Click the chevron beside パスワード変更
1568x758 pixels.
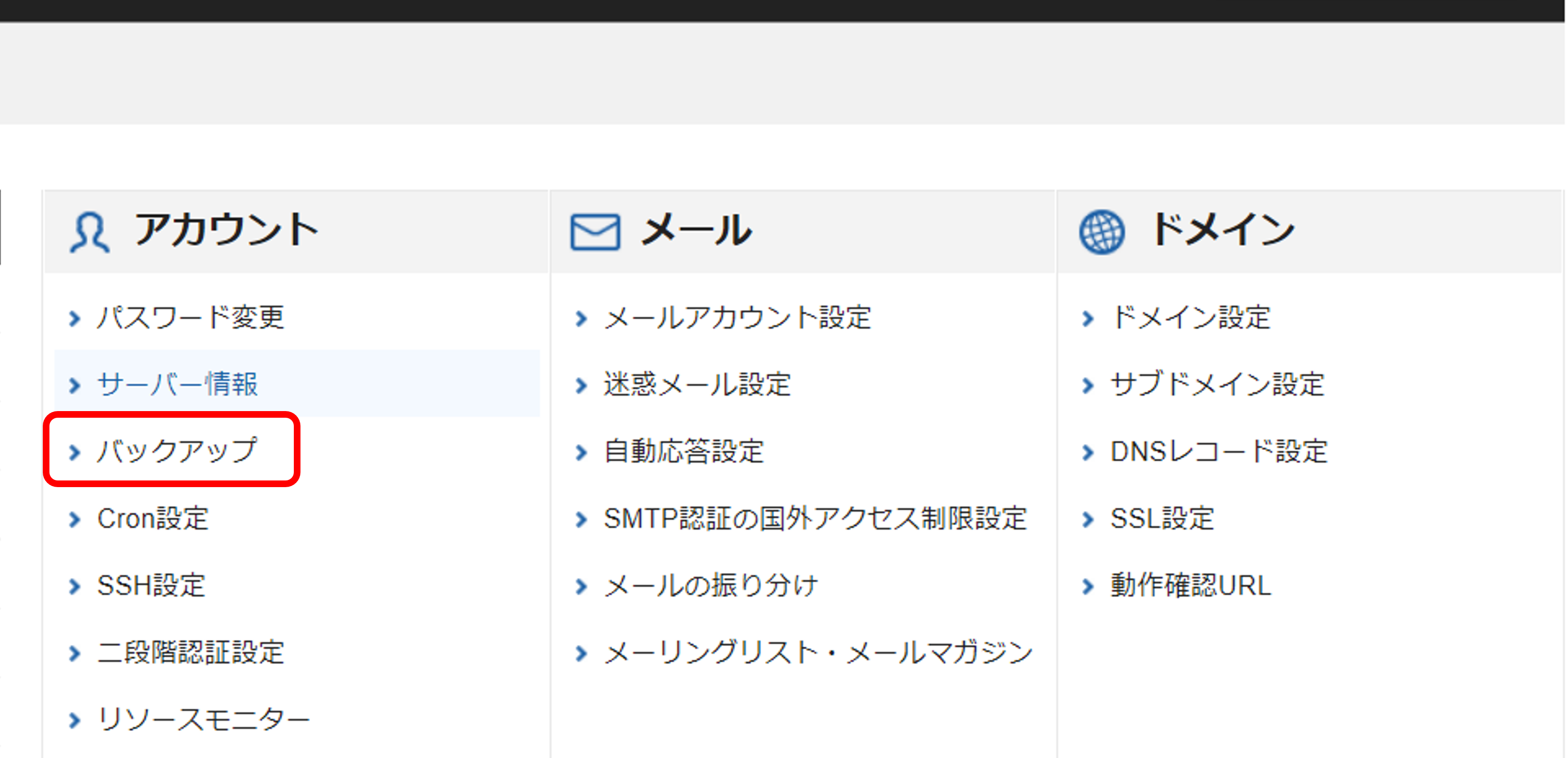pos(74,319)
